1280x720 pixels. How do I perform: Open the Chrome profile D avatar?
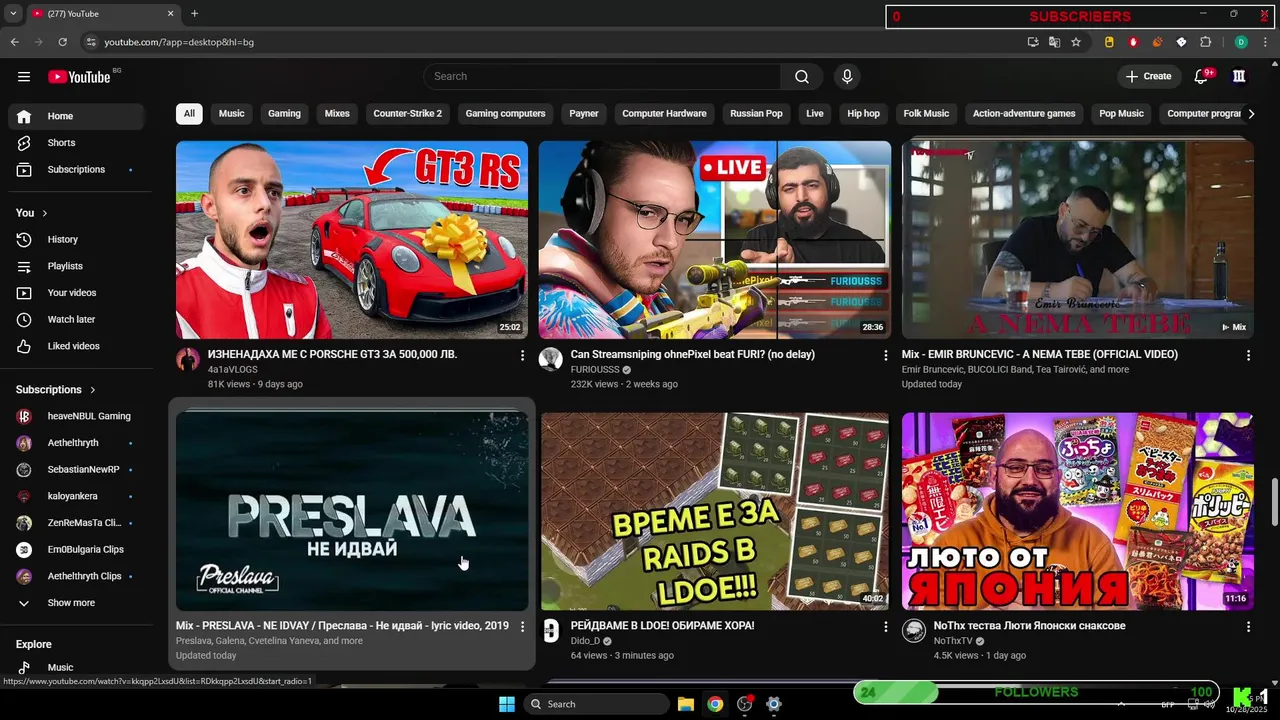[x=1241, y=42]
